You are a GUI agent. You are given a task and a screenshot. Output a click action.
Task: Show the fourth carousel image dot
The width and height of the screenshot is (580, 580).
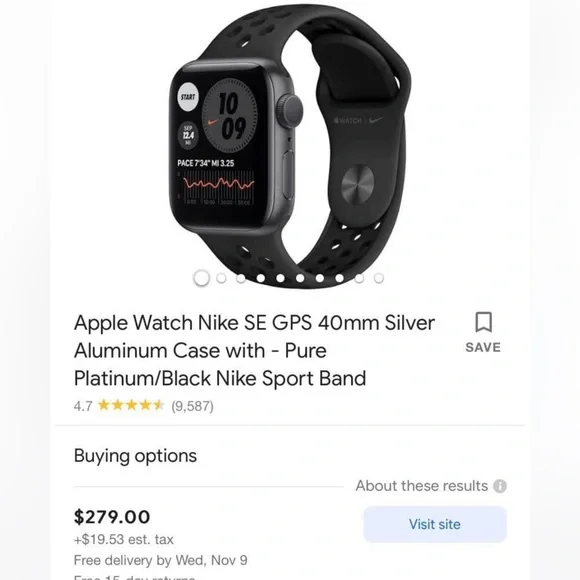point(261,278)
